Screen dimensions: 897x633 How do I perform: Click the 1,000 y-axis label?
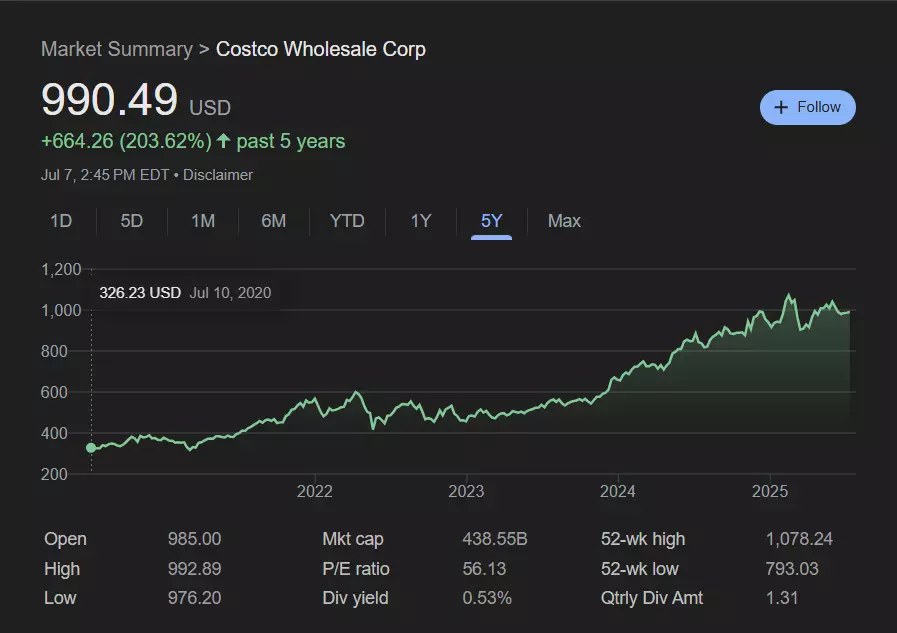coord(61,310)
